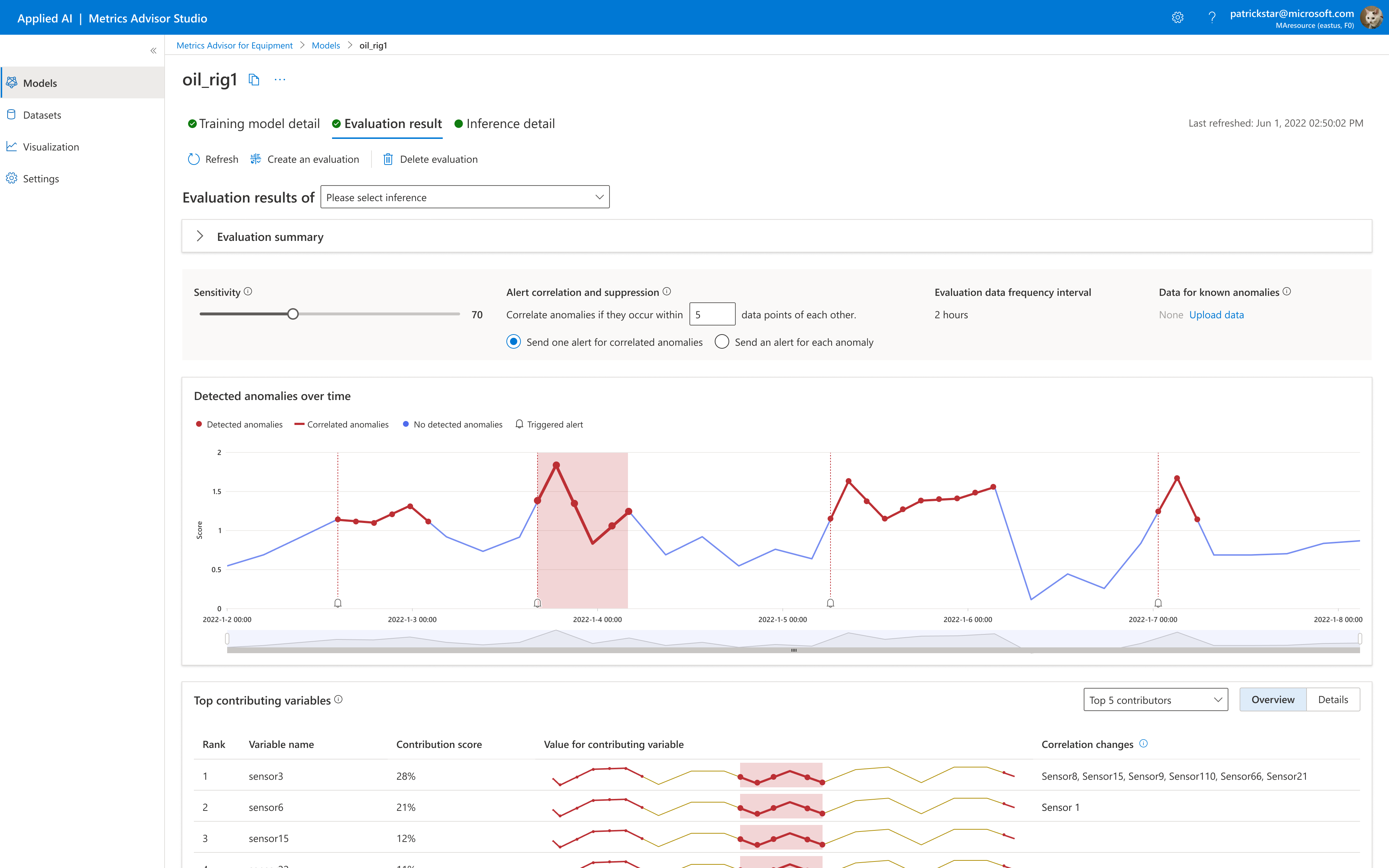
Task: Show the Sensitivity info tooltip icon
Action: 248,292
